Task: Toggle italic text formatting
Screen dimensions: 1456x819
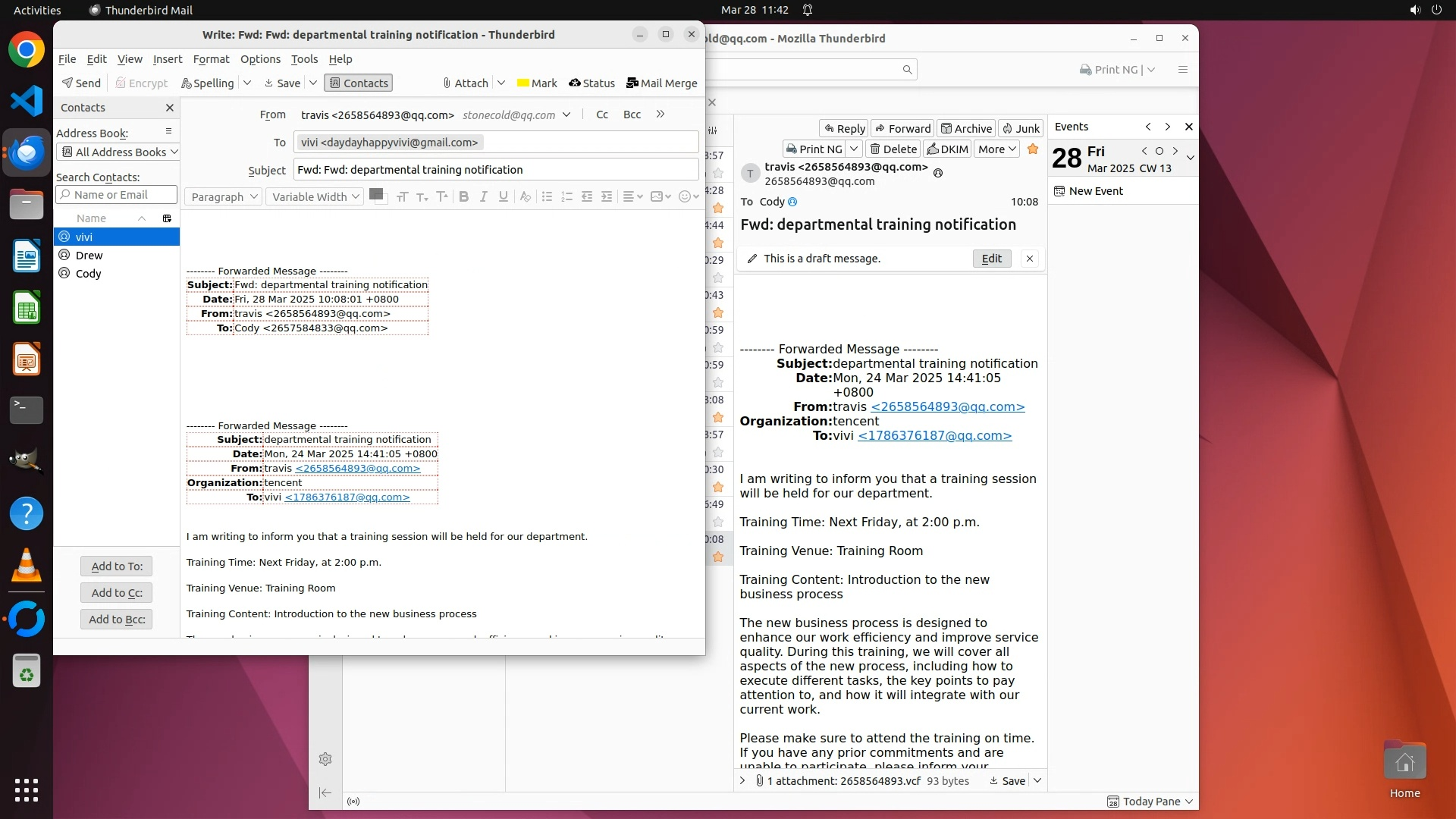Action: (x=483, y=196)
